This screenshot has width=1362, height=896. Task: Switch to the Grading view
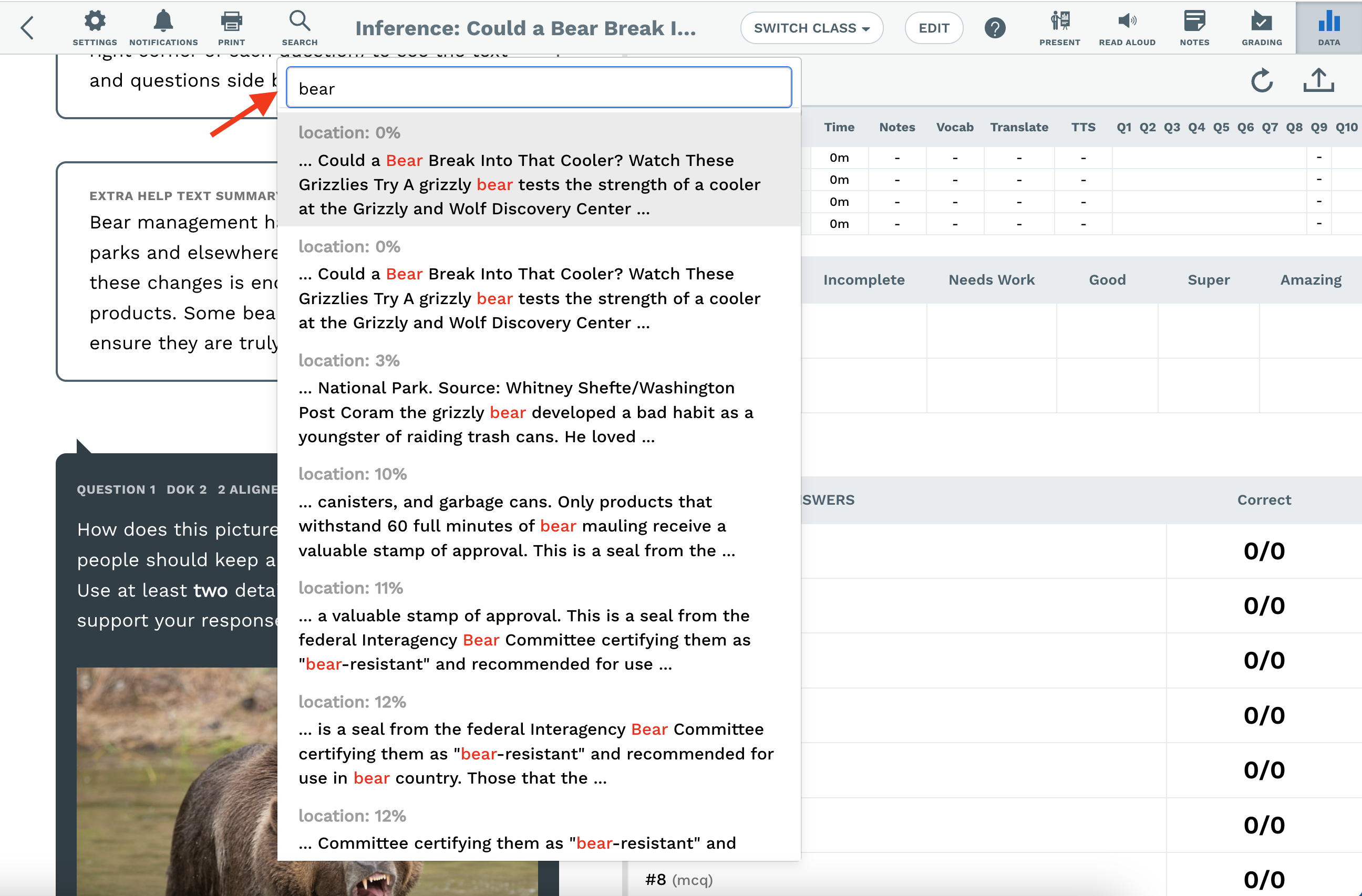tap(1261, 27)
